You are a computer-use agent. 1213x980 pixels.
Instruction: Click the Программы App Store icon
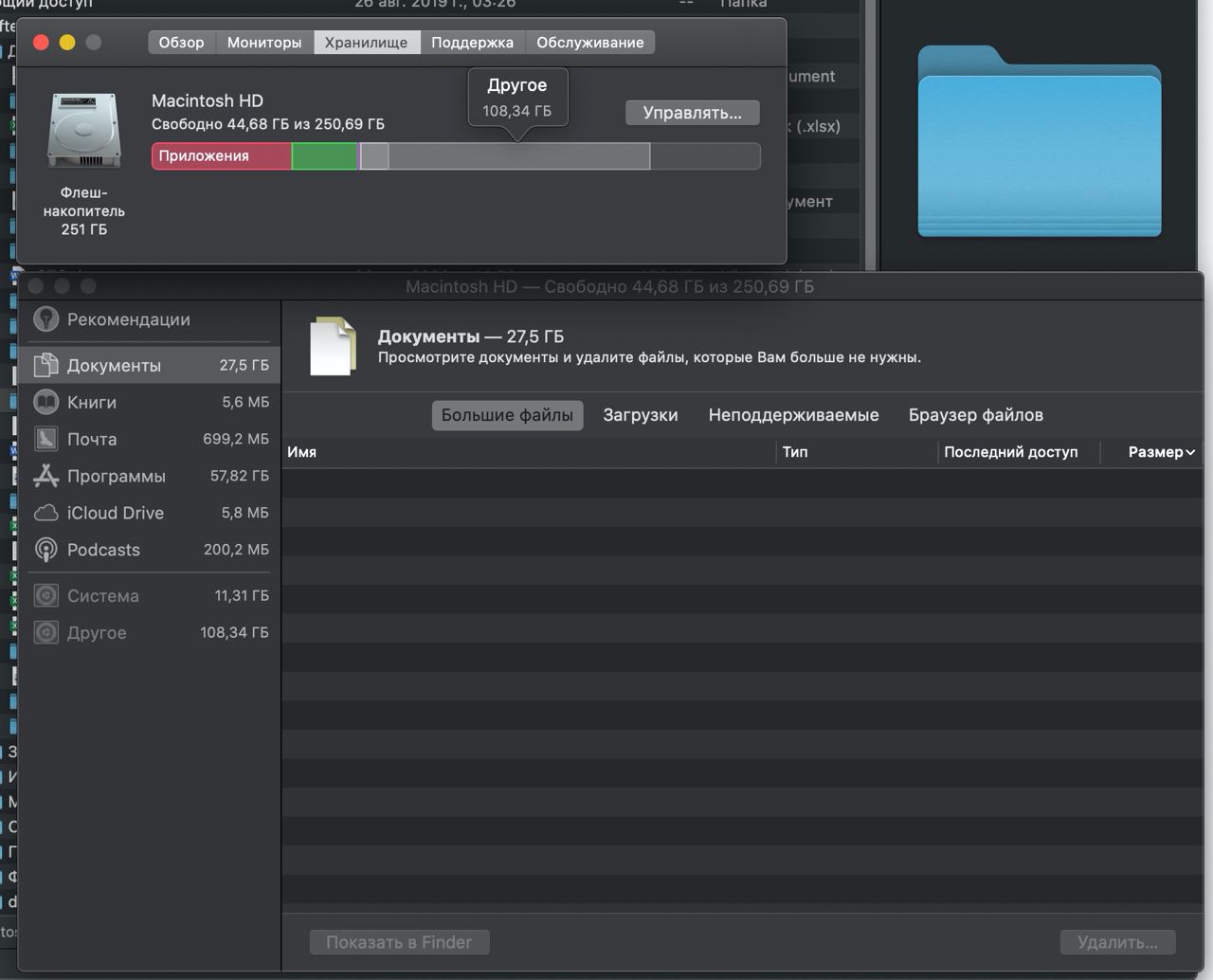[45, 476]
